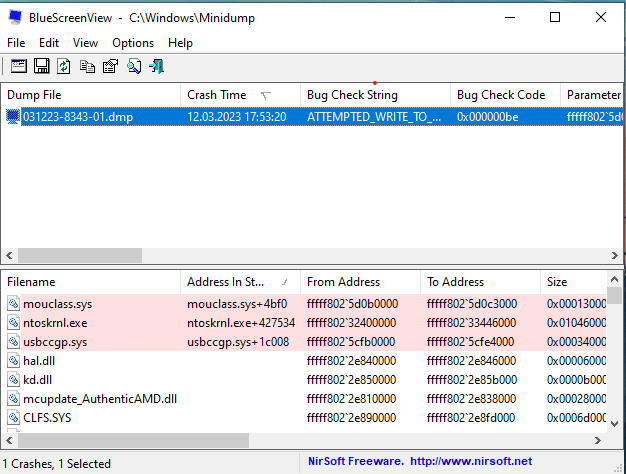Viewport: 626px width, 474px height.
Task: Sort by the Dump File column header
Action: (91, 95)
